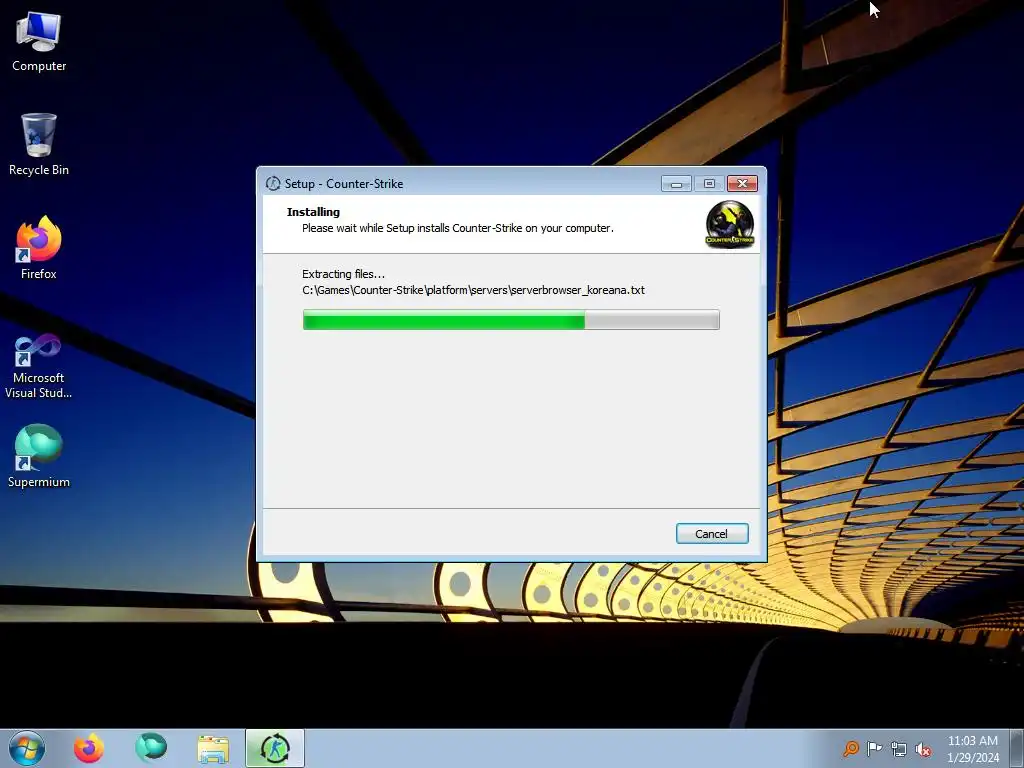This screenshot has width=1024, height=768.
Task: Open Windows Explorer from the taskbar
Action: pos(213,749)
